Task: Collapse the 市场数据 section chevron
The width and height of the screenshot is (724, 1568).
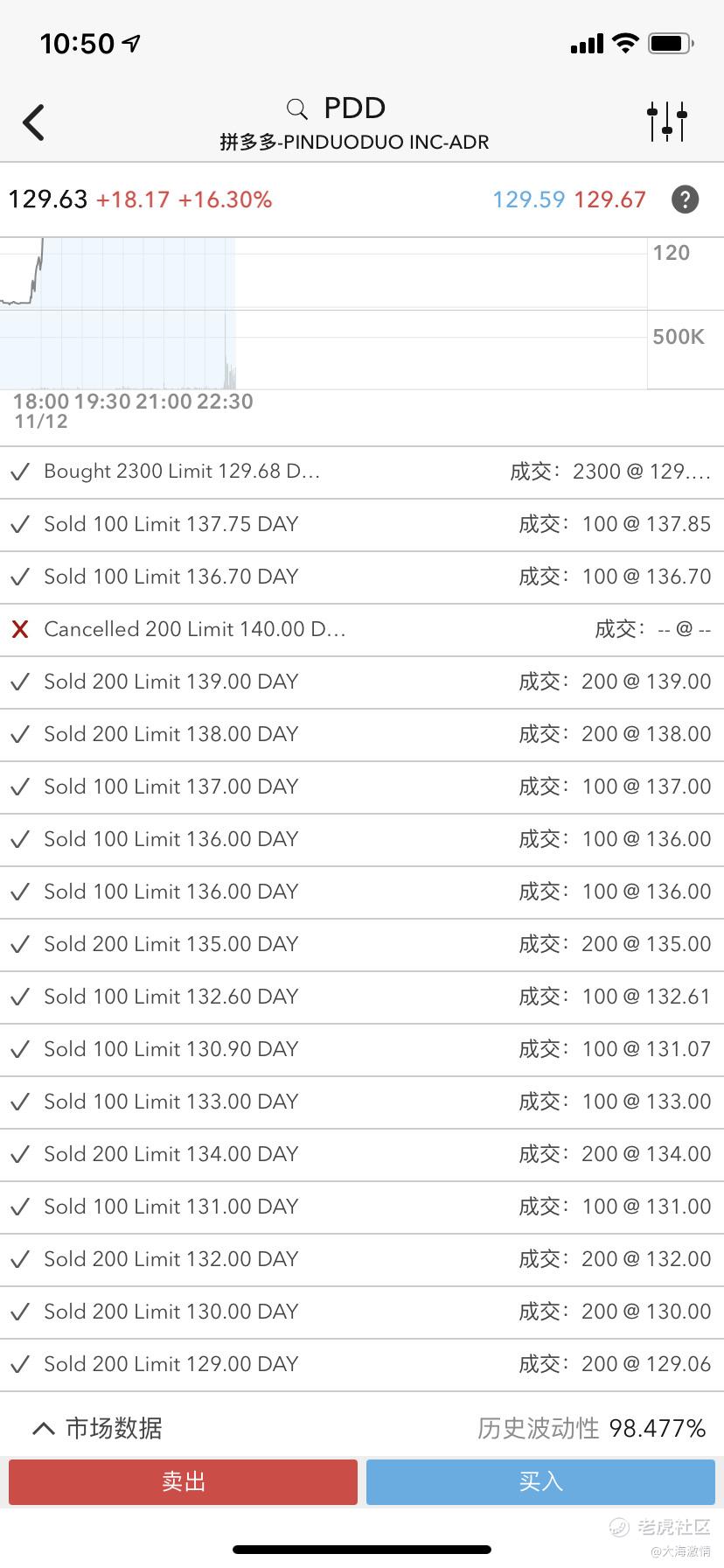Action: [43, 1429]
